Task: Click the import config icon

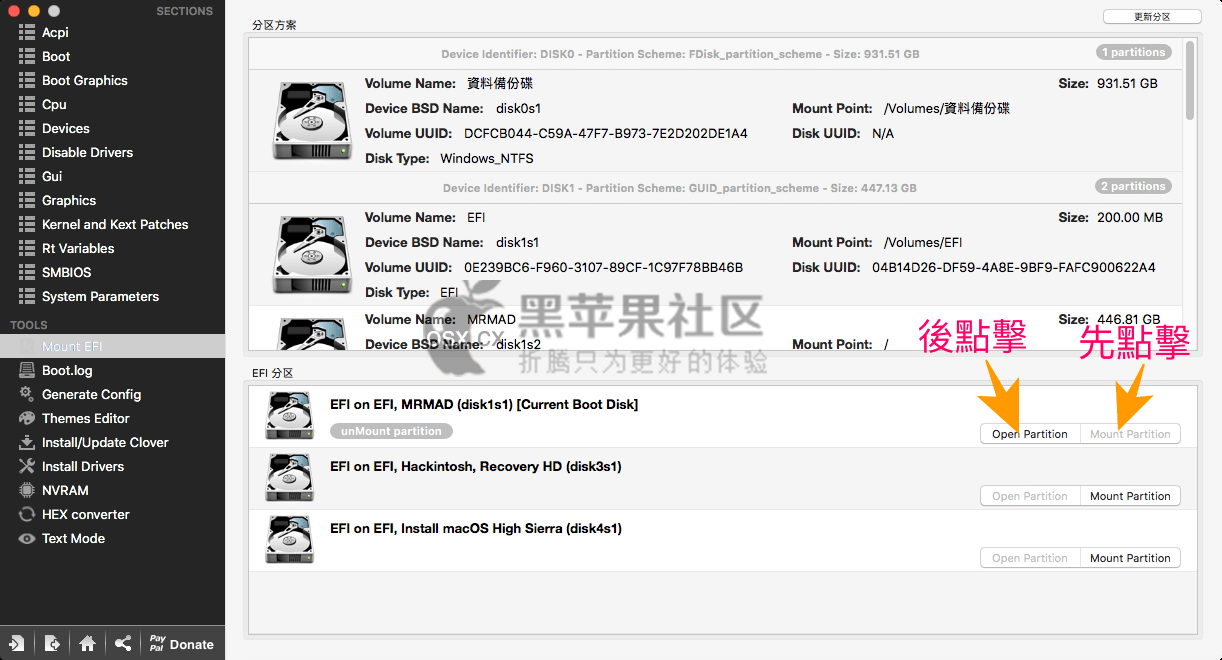Action: [17, 644]
